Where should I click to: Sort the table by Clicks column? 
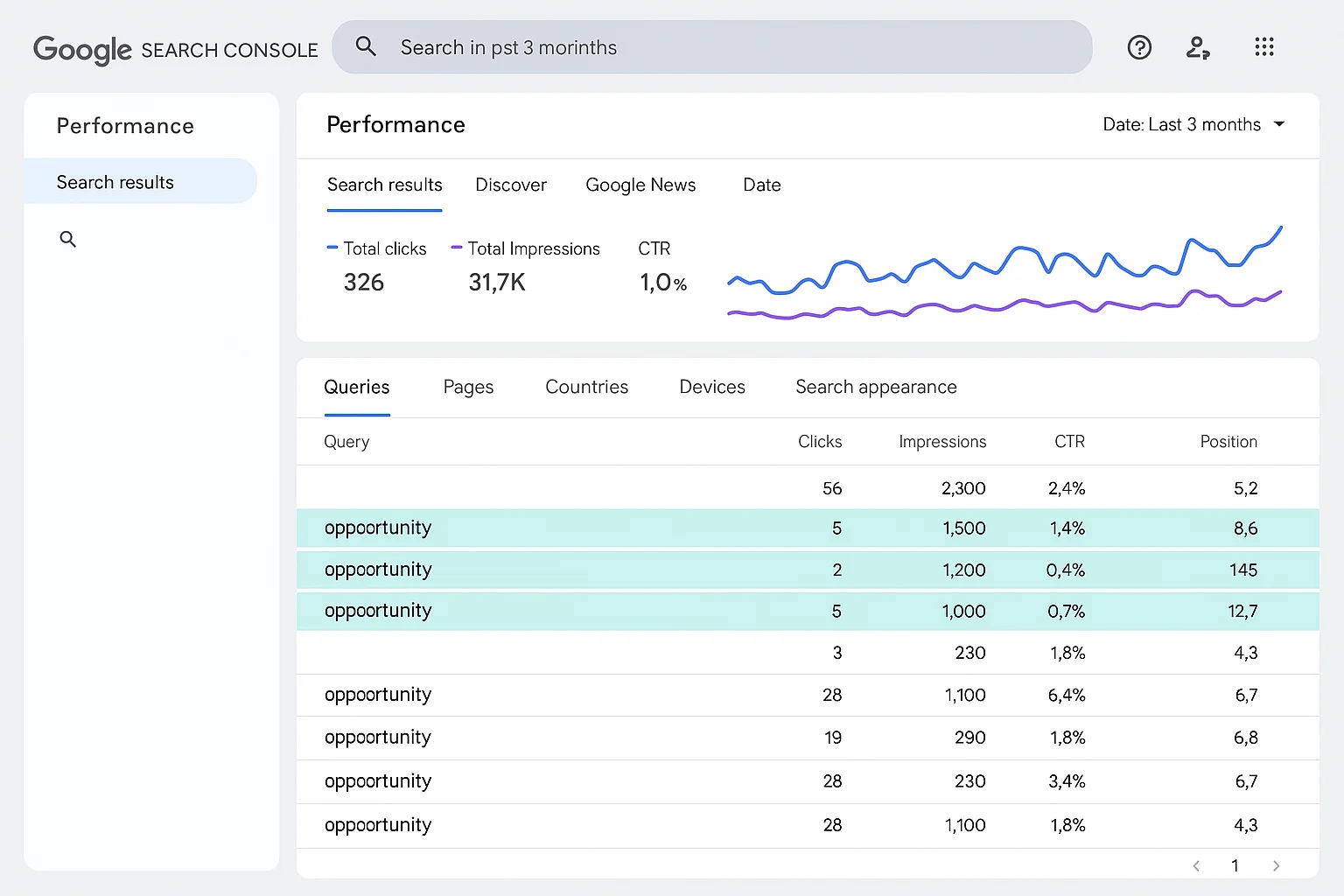coord(820,441)
